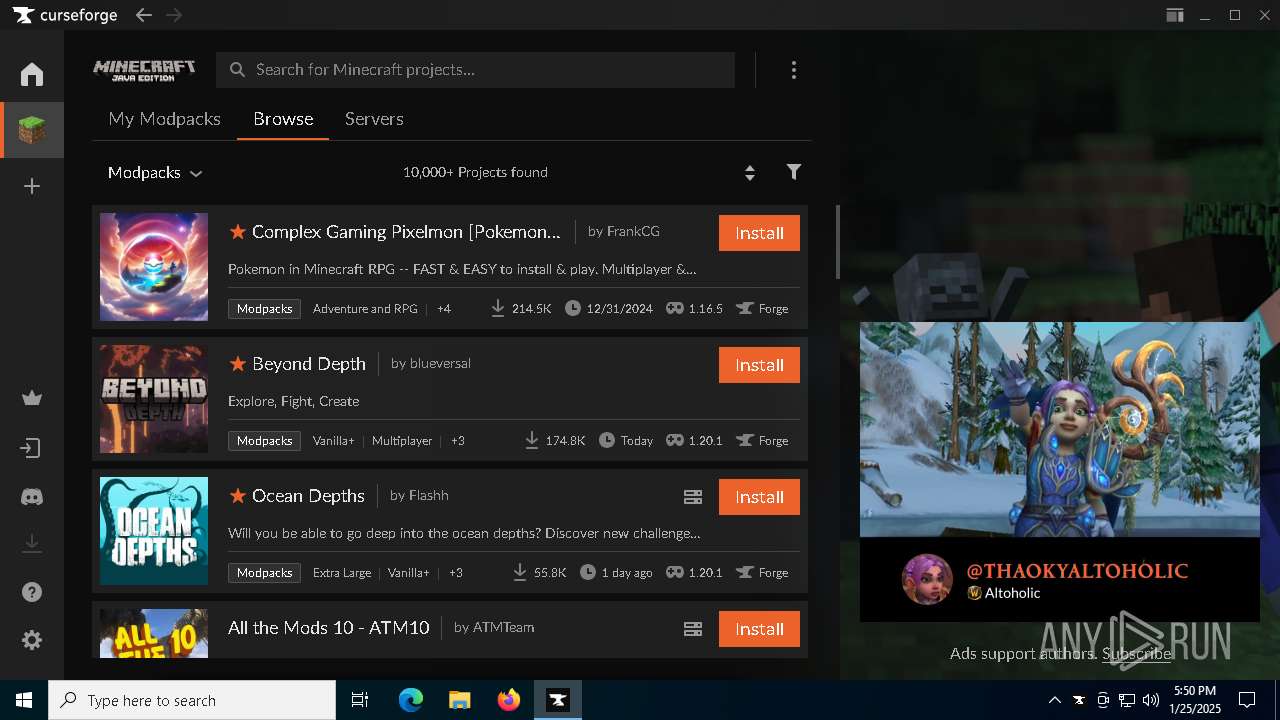Image resolution: width=1280 pixels, height=720 pixels.
Task: Click the Windows taskbar search box
Action: tap(192, 700)
